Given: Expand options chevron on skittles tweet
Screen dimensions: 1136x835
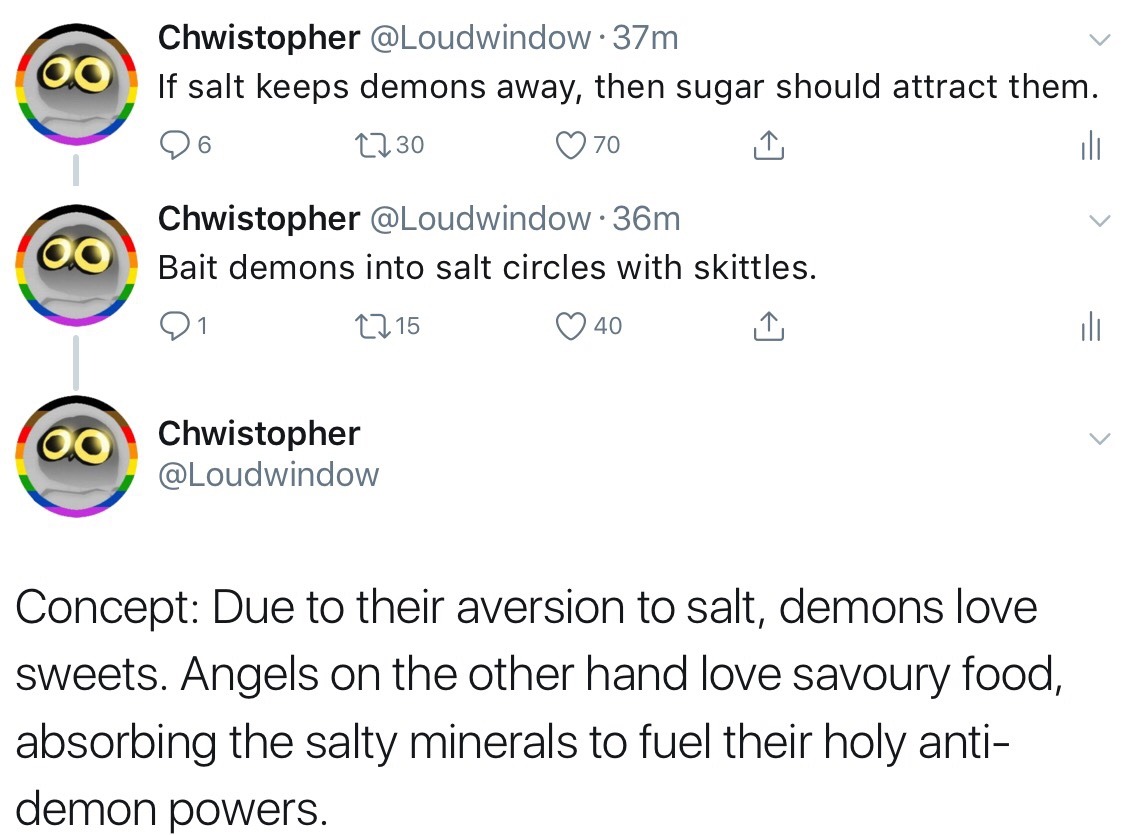Looking at the screenshot, I should pos(1098,220).
